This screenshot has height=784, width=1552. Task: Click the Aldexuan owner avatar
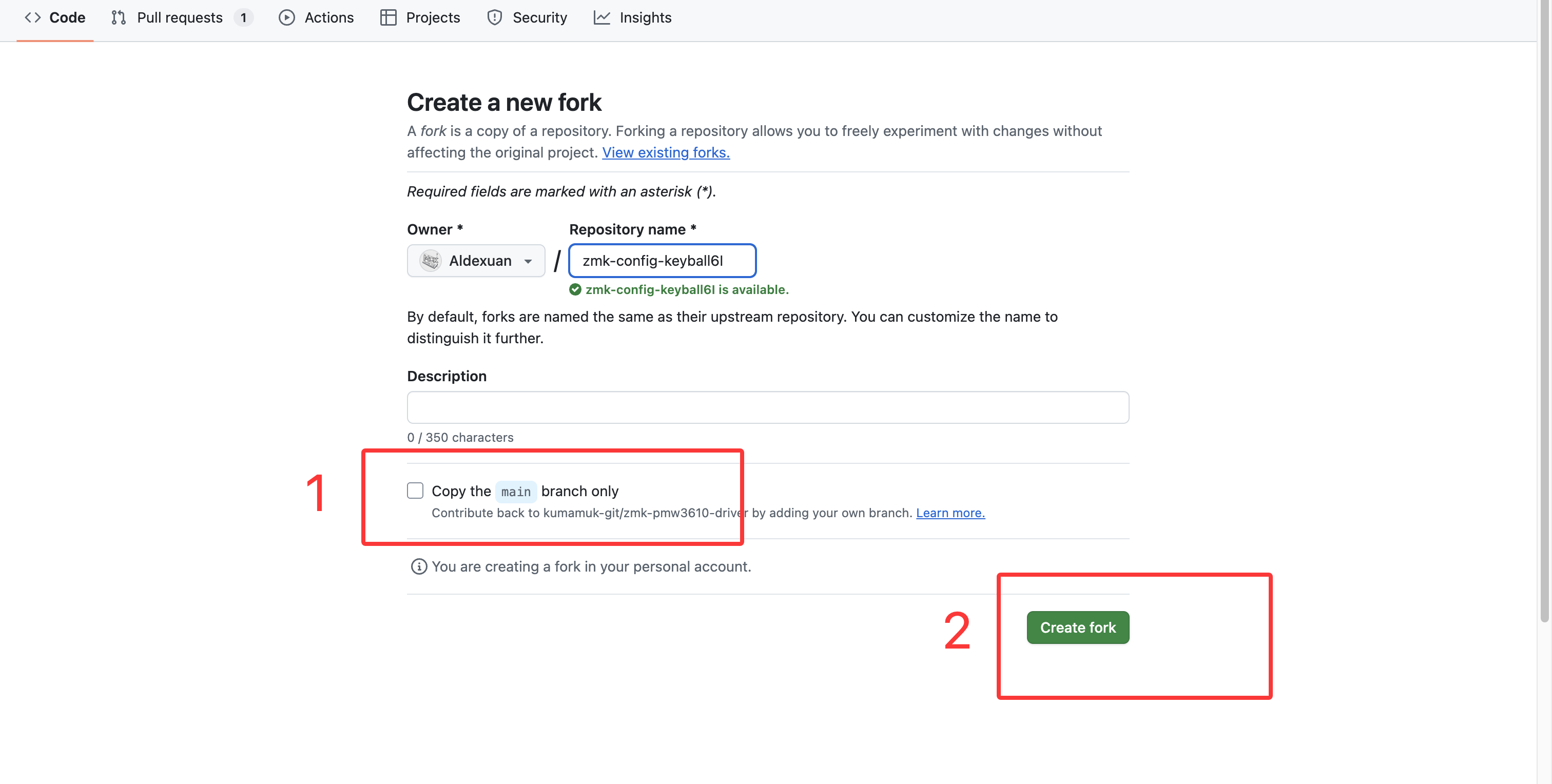[431, 261]
